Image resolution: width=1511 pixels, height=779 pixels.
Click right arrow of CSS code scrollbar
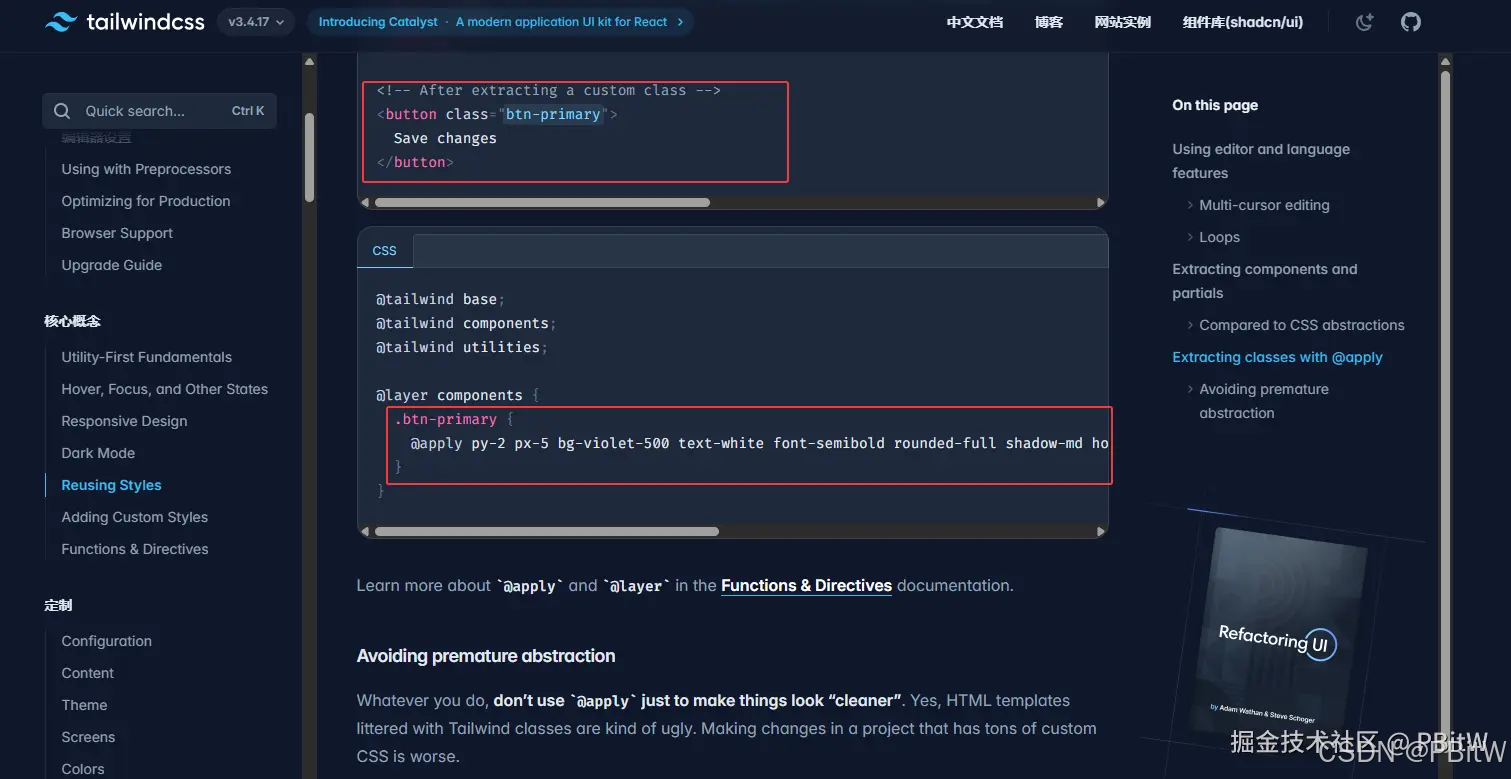[x=1101, y=531]
